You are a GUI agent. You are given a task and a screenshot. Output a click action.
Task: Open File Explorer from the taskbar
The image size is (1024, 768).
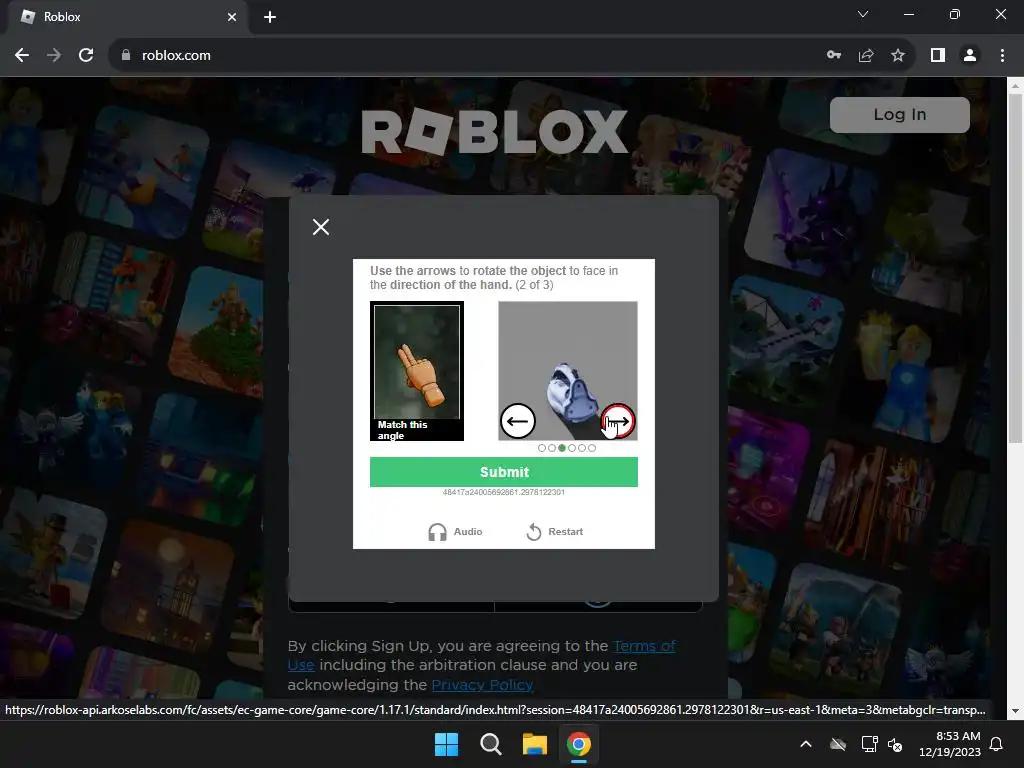point(534,744)
